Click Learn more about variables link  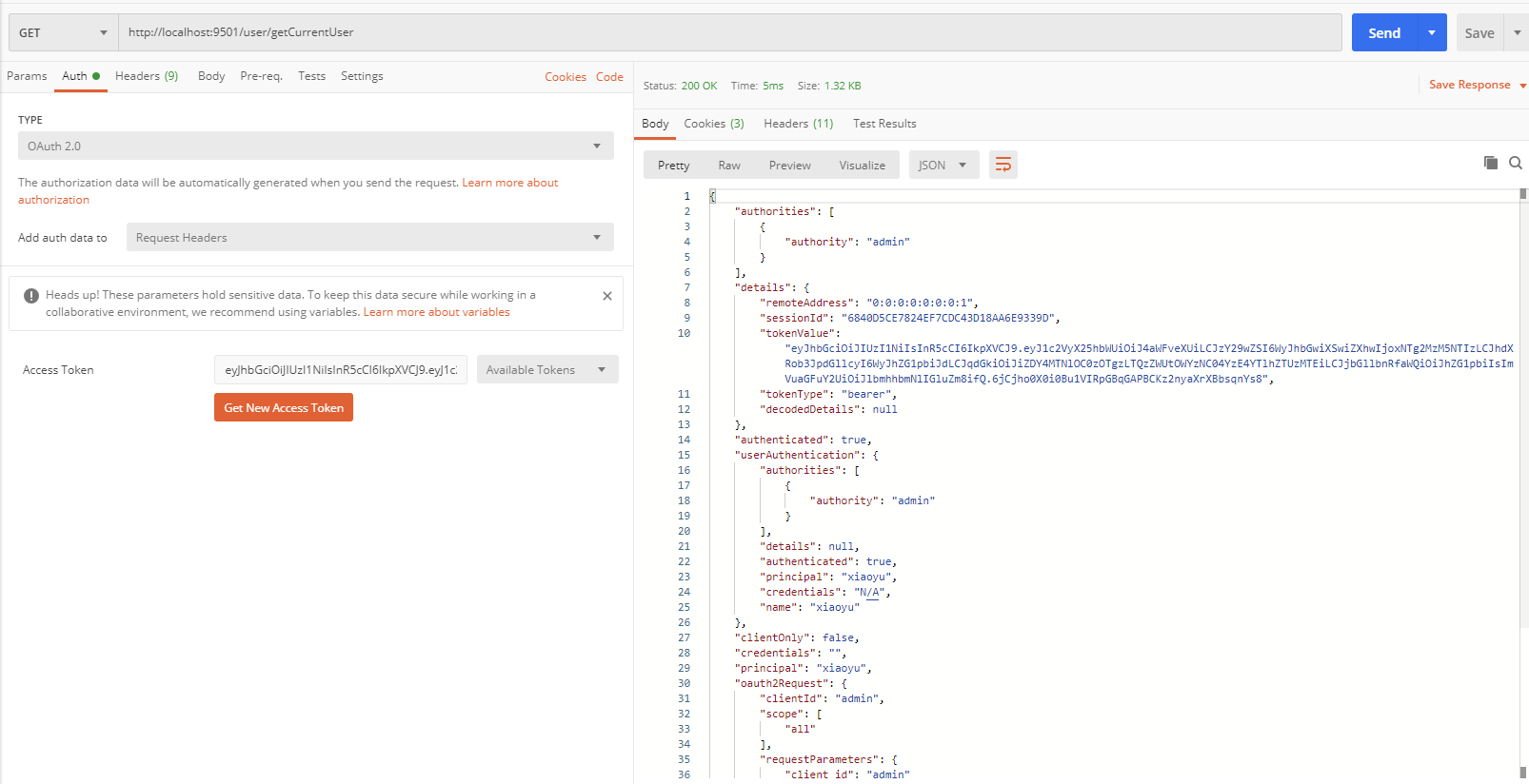click(436, 312)
